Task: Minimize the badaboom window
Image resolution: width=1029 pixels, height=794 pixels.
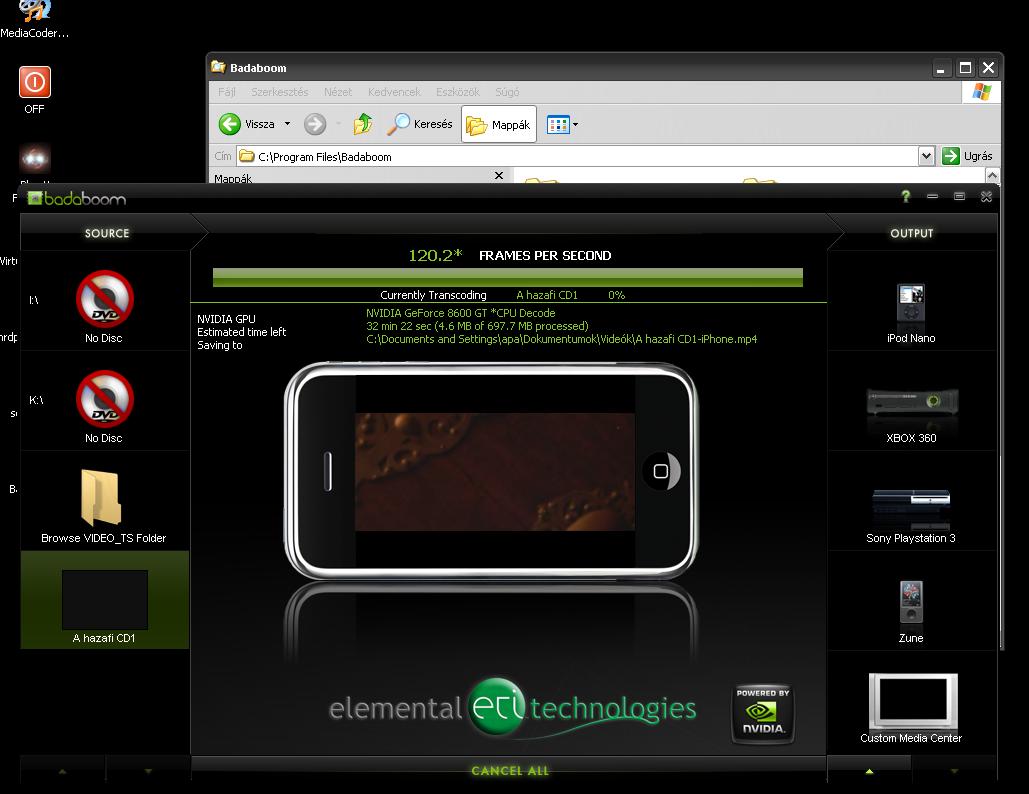Action: coord(932,196)
